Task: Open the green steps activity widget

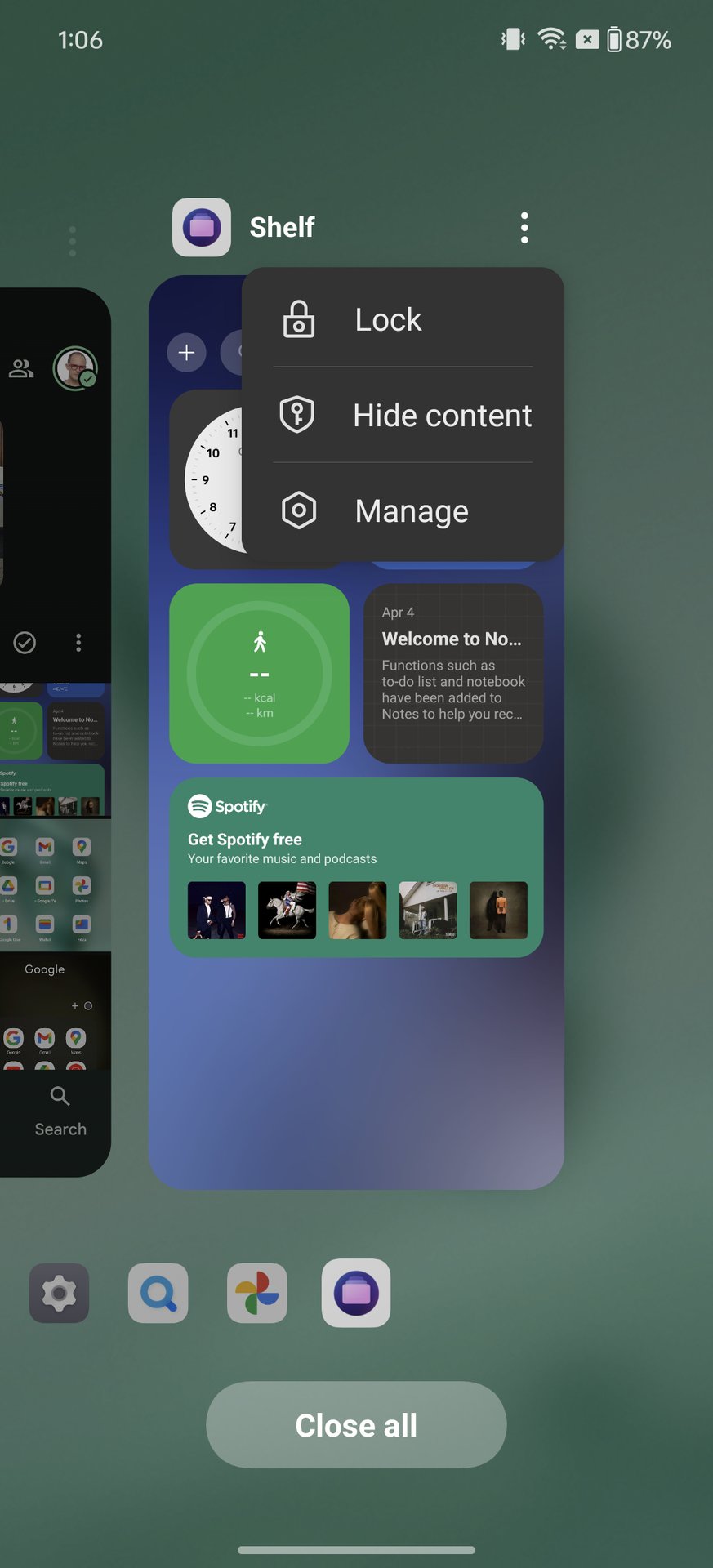Action: point(260,674)
